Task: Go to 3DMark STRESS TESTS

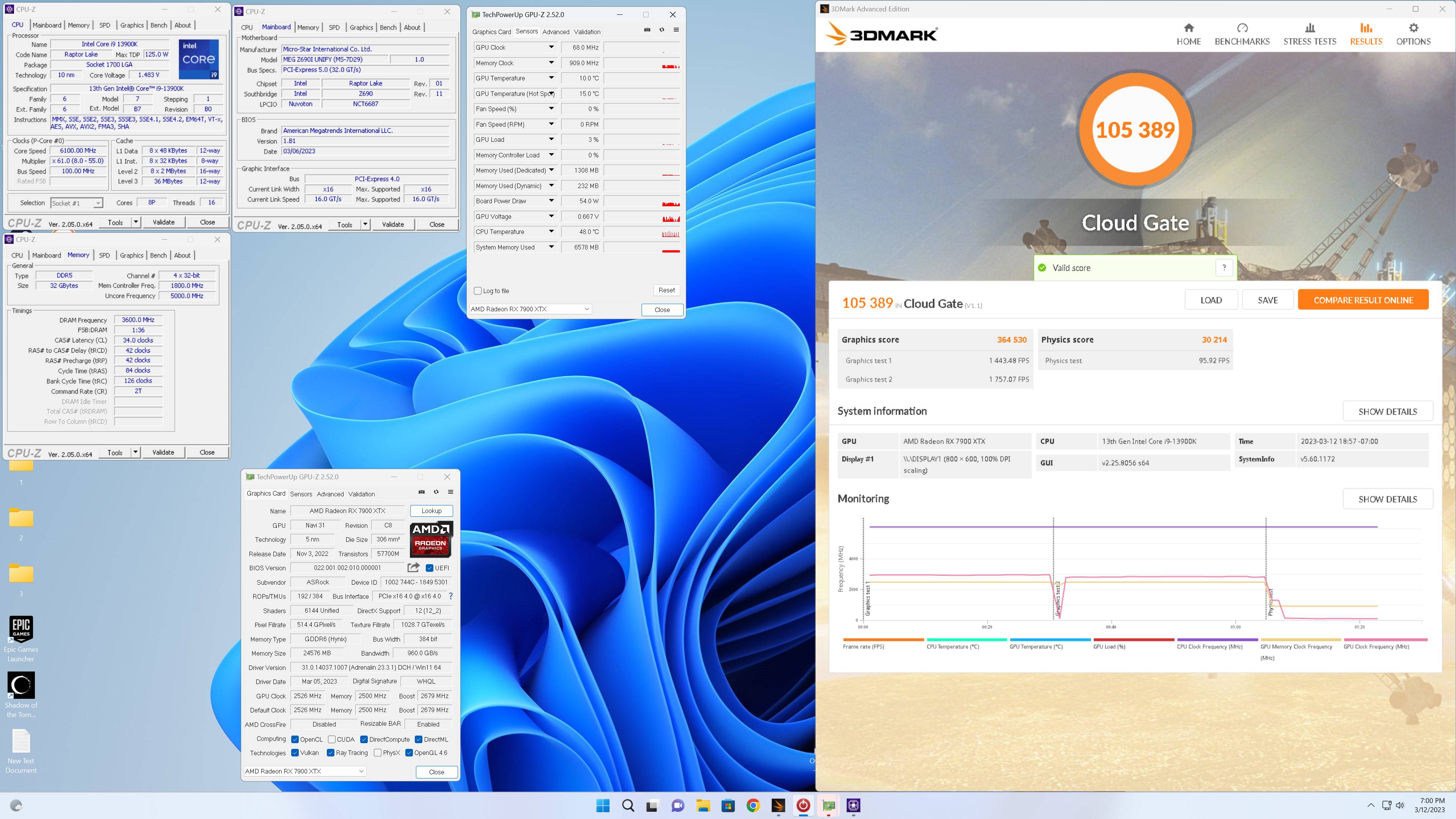Action: tap(1310, 35)
